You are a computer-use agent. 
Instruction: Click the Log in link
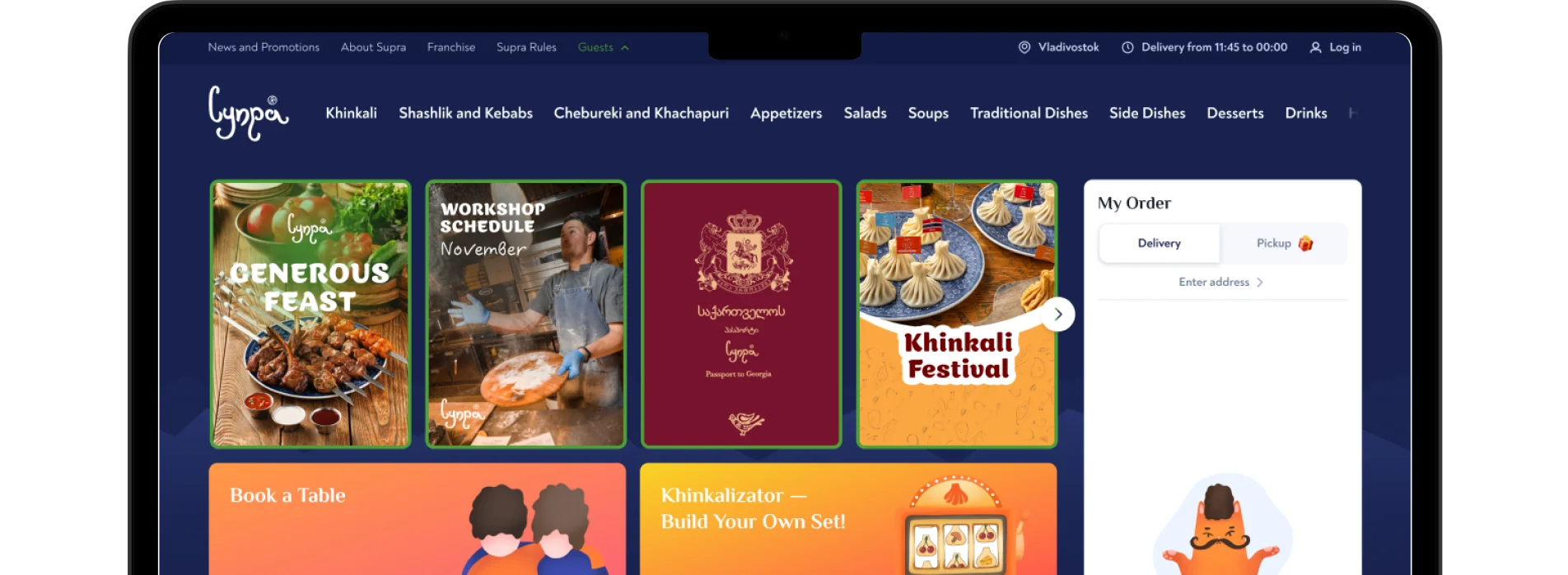(x=1345, y=48)
